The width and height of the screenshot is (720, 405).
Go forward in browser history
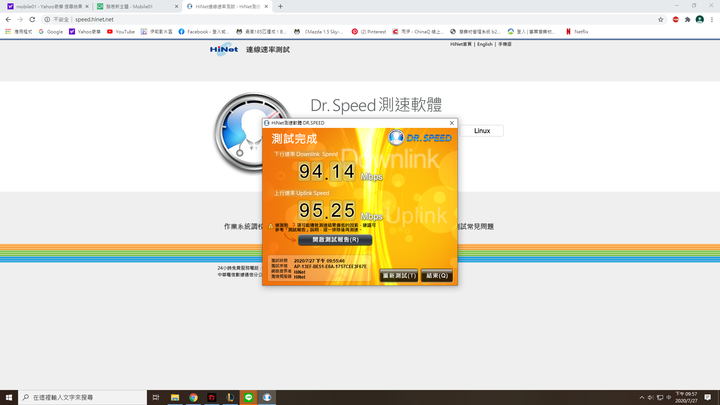tap(20, 19)
